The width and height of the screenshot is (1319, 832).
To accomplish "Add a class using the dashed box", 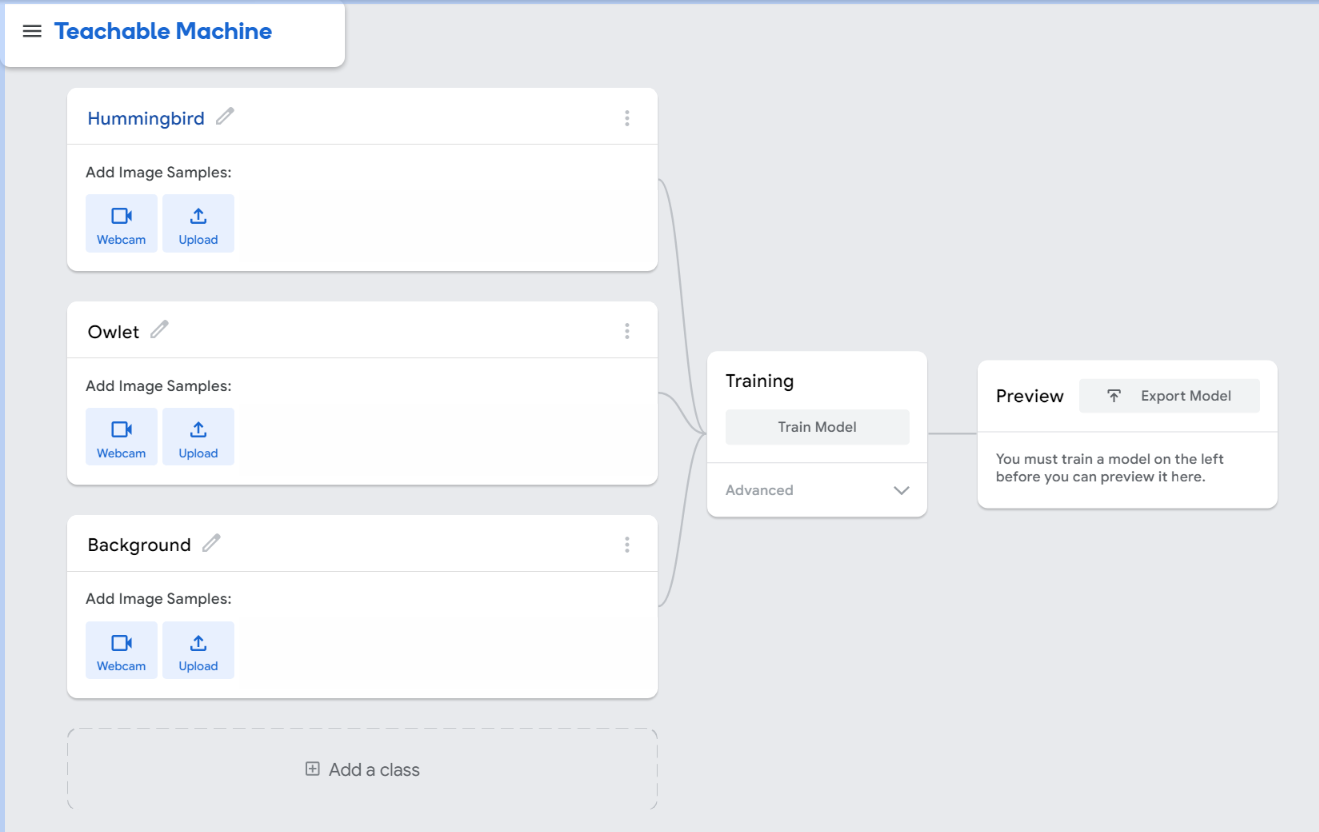I will click(362, 769).
